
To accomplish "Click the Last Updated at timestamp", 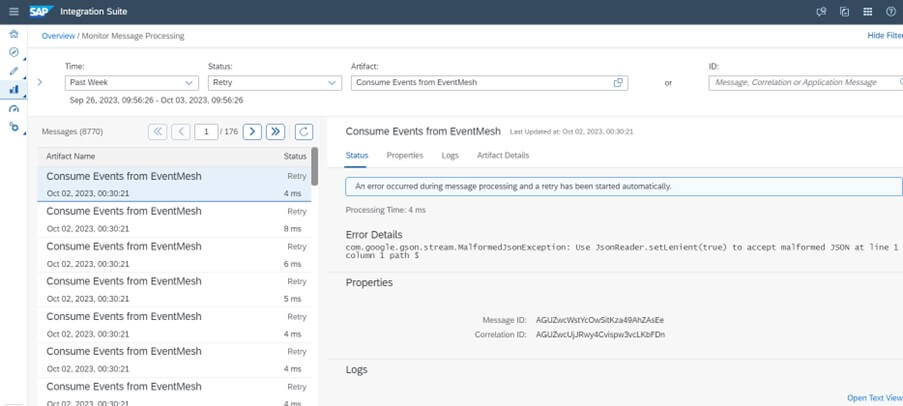I will pyautogui.click(x=571, y=132).
